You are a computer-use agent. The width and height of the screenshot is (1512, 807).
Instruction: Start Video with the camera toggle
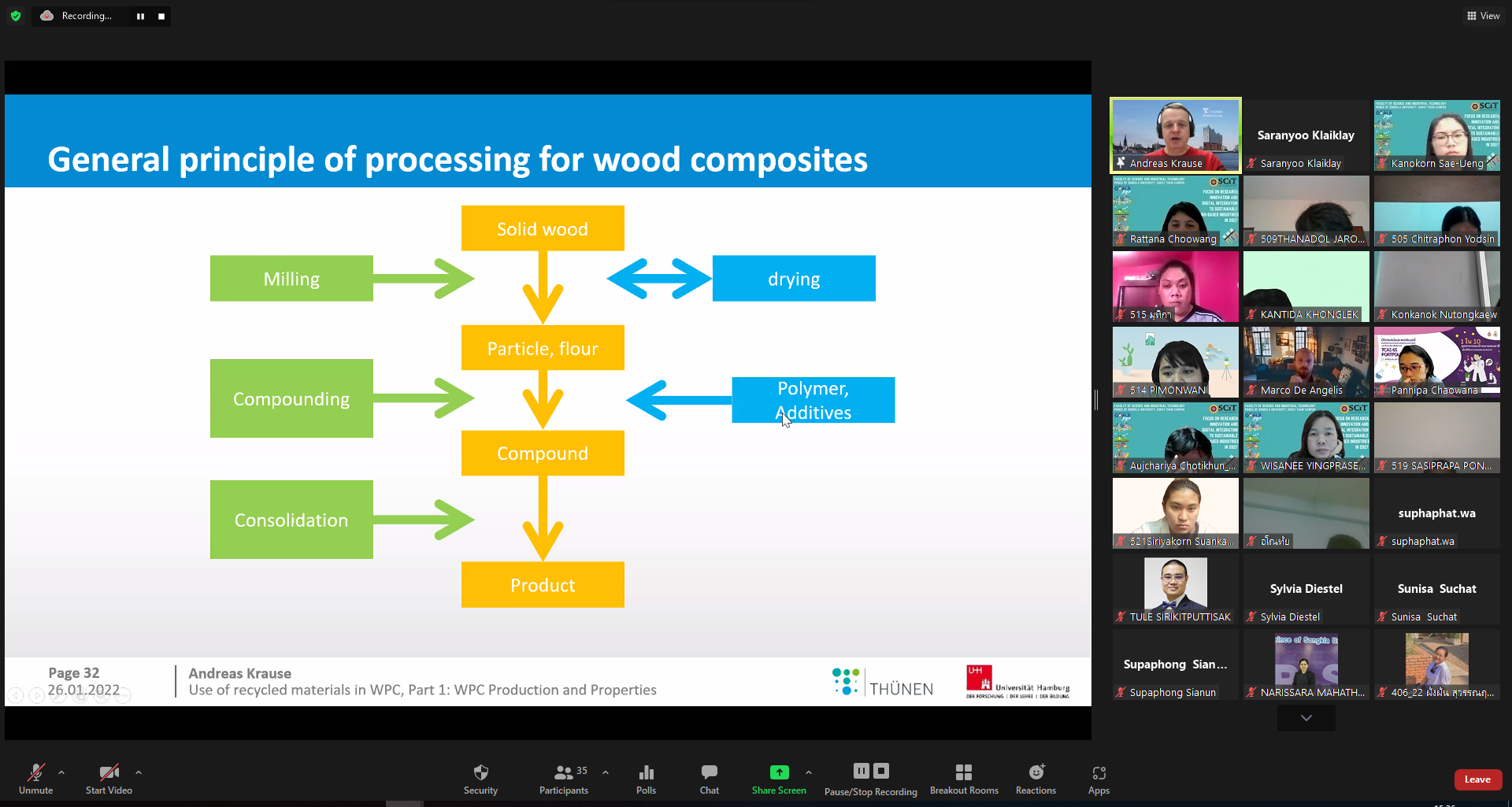coord(109,773)
